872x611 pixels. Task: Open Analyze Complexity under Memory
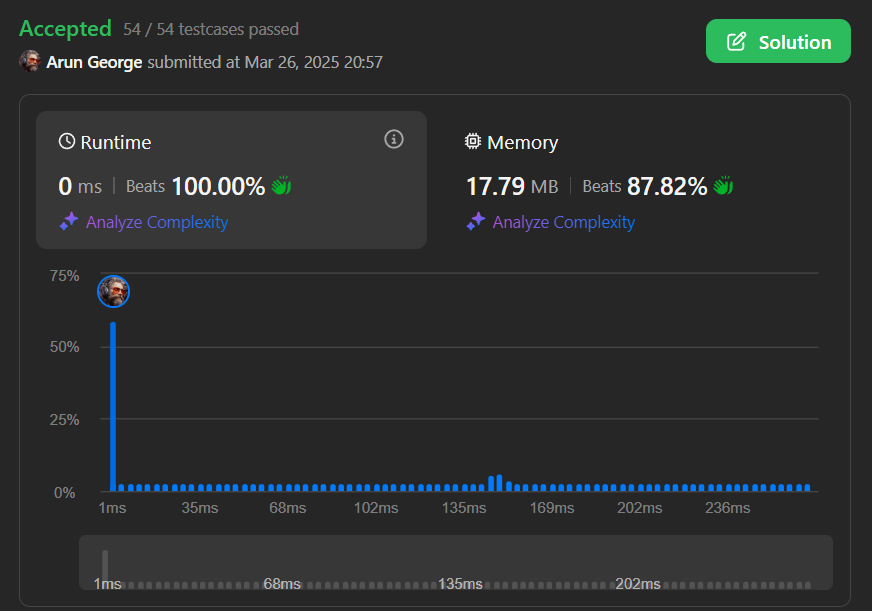coord(564,222)
